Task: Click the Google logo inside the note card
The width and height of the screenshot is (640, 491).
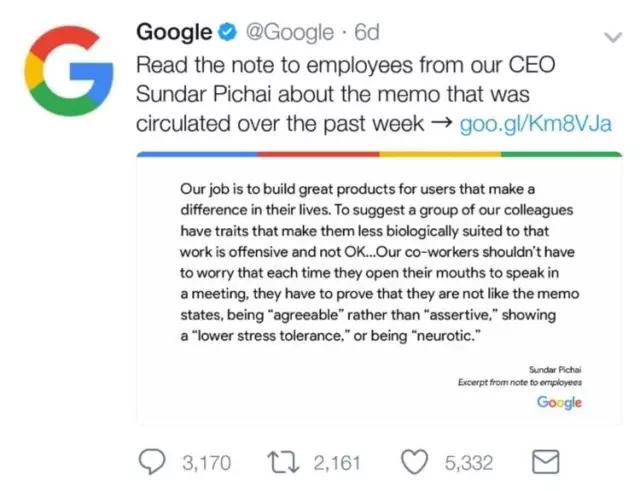Action: [559, 402]
